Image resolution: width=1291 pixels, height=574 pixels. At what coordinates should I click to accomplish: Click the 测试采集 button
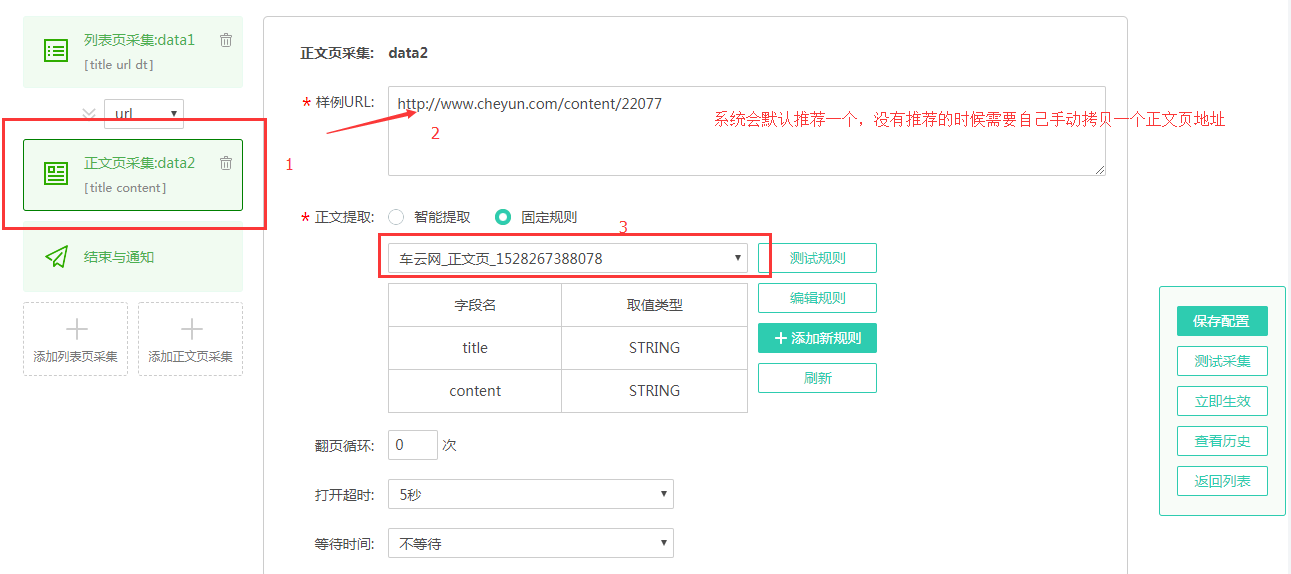[x=1222, y=361]
